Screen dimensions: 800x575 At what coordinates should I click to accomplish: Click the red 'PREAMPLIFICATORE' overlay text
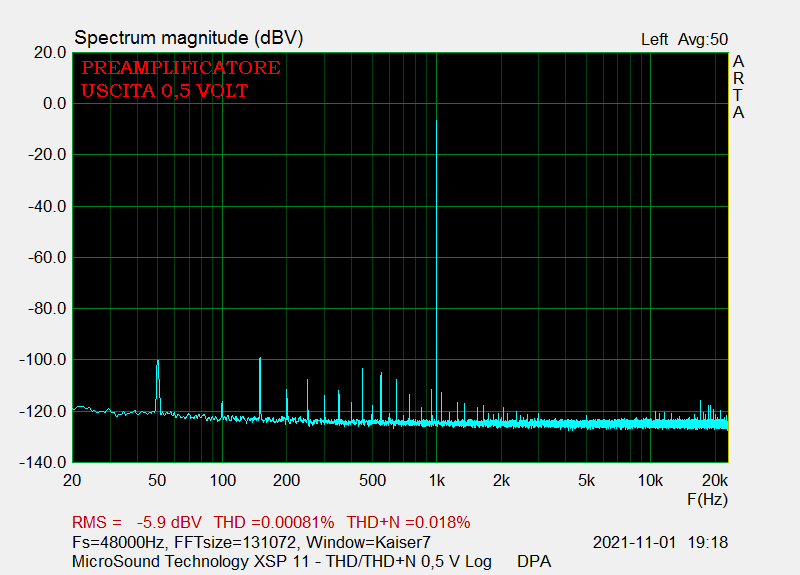click(181, 67)
